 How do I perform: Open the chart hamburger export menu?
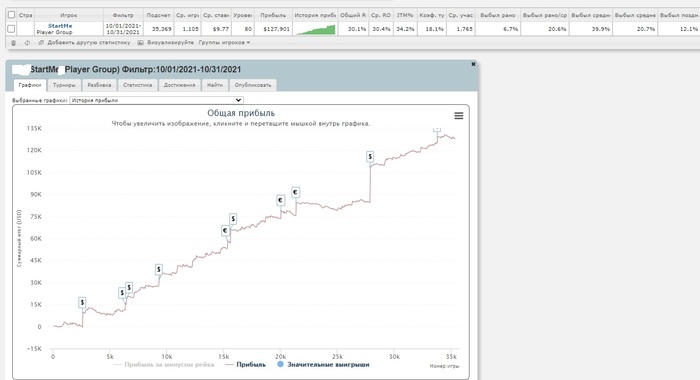click(x=458, y=116)
